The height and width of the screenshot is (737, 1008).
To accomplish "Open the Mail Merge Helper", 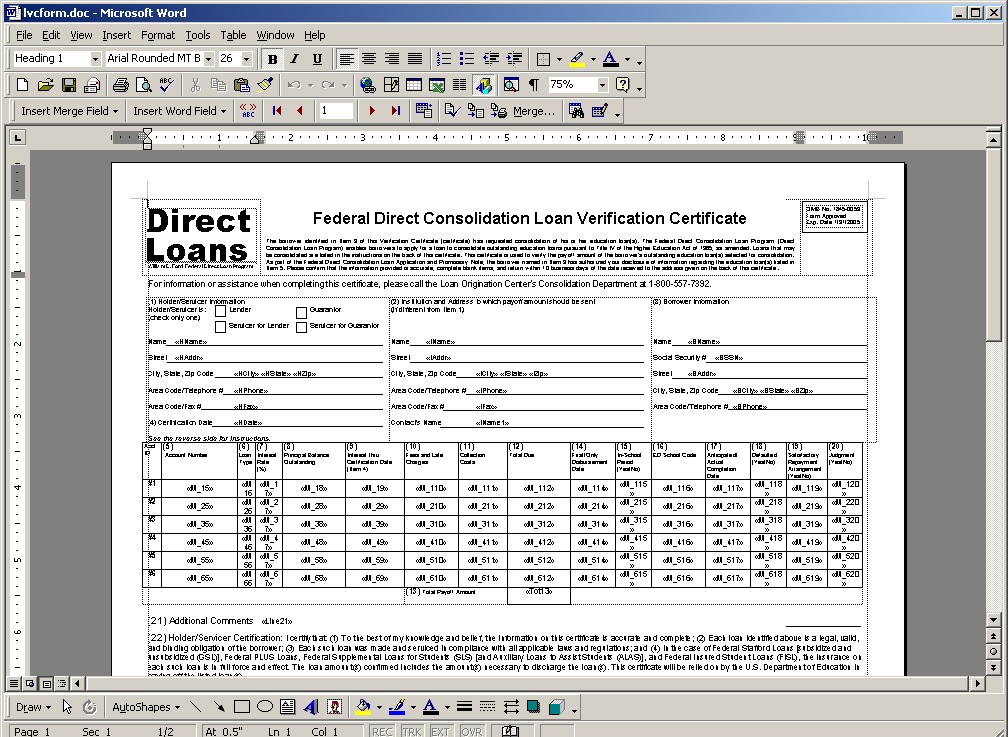I will coord(424,111).
